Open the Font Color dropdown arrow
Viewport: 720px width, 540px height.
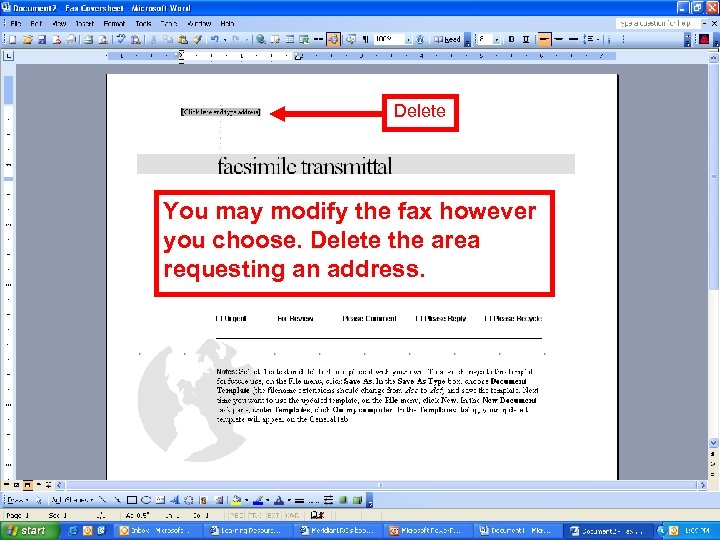click(x=289, y=500)
